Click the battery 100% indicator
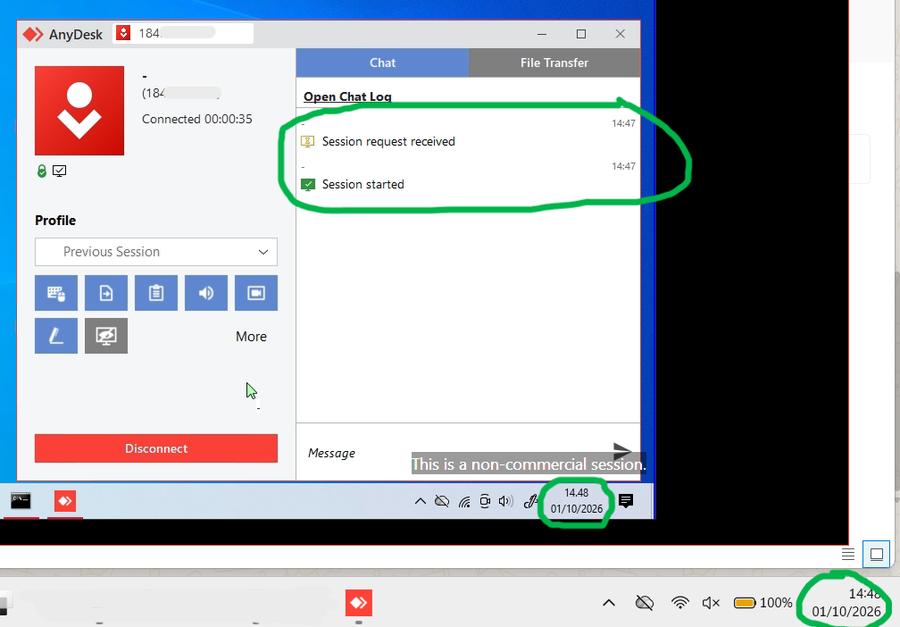Image resolution: width=900 pixels, height=627 pixels. pyautogui.click(x=763, y=602)
